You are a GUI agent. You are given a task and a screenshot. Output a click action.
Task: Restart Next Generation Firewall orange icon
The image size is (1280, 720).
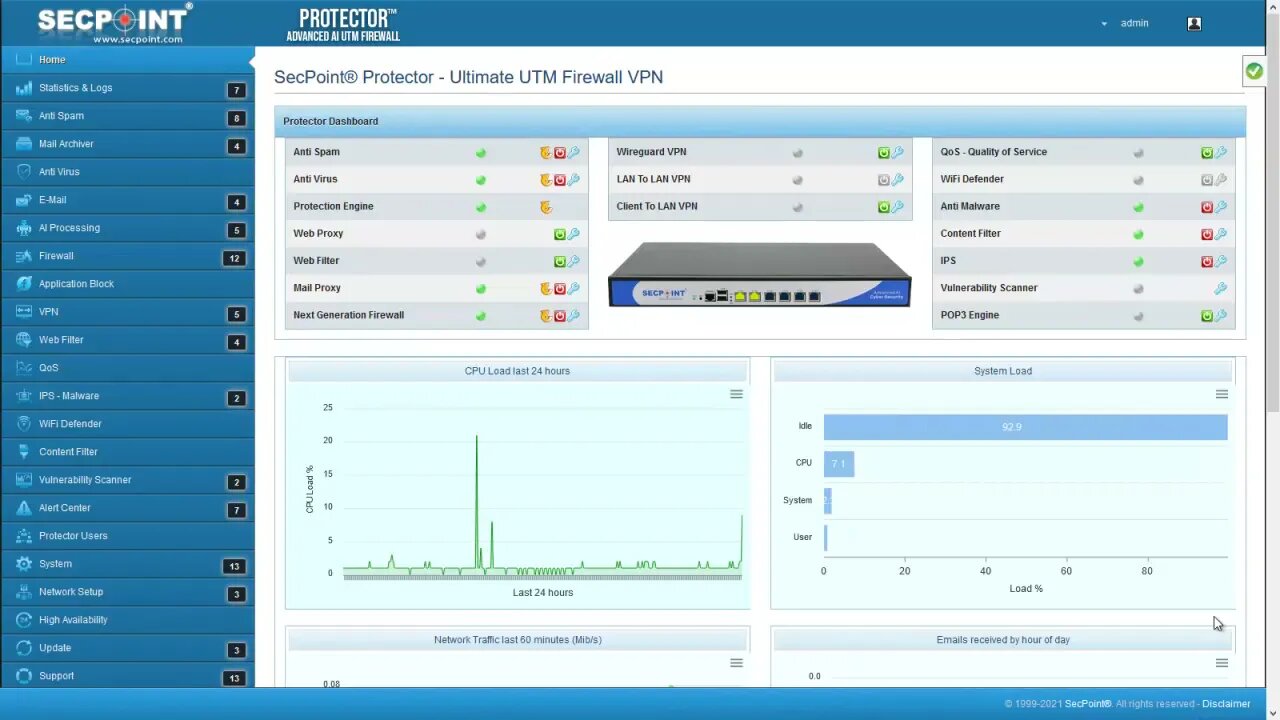(545, 315)
